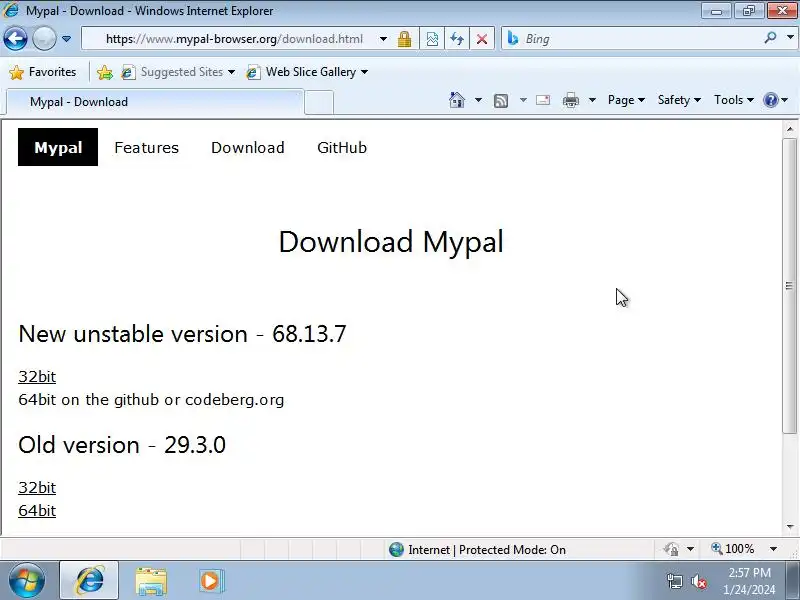This screenshot has height=600, width=800.
Task: Click the muted volume tray icon
Action: click(x=698, y=581)
